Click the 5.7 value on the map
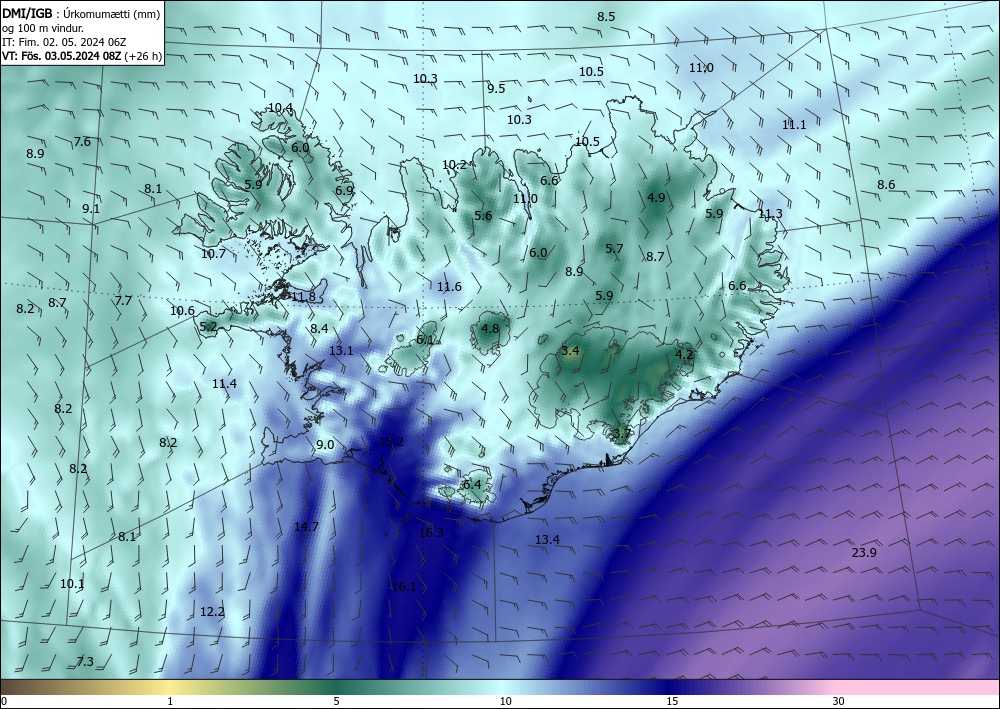The width and height of the screenshot is (1000, 709). point(614,249)
